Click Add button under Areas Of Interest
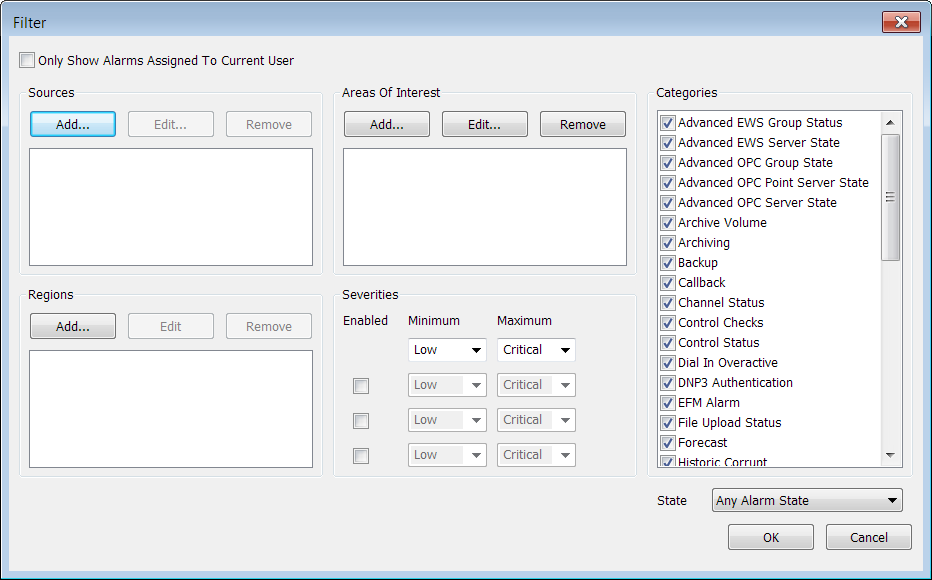Screen dimensions: 932x580 click(386, 124)
